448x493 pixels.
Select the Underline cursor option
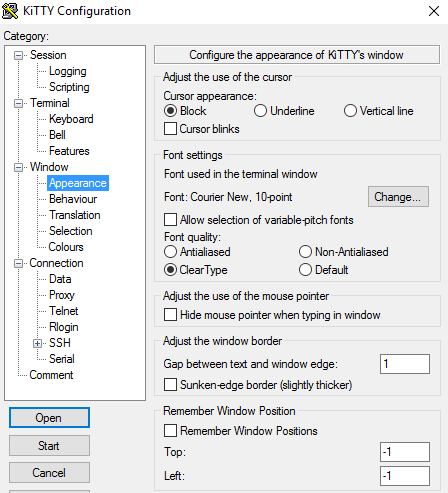[284, 111]
